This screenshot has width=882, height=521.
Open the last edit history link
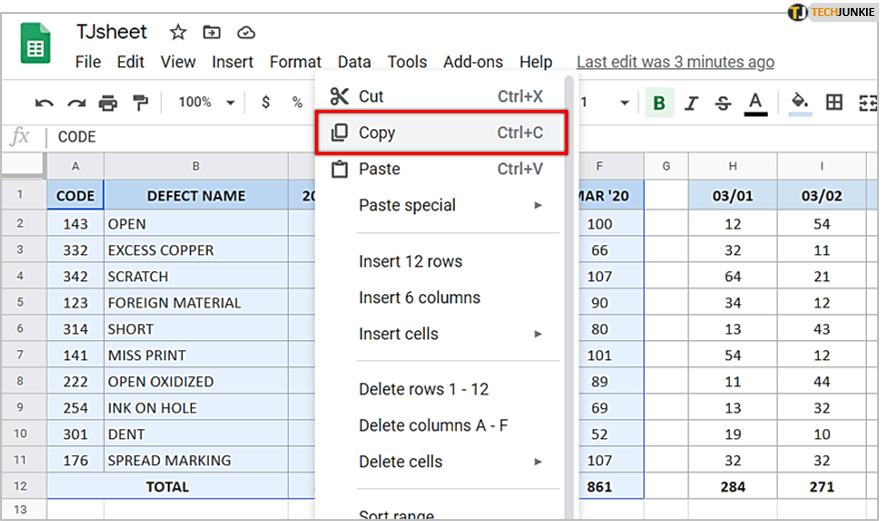pos(675,62)
